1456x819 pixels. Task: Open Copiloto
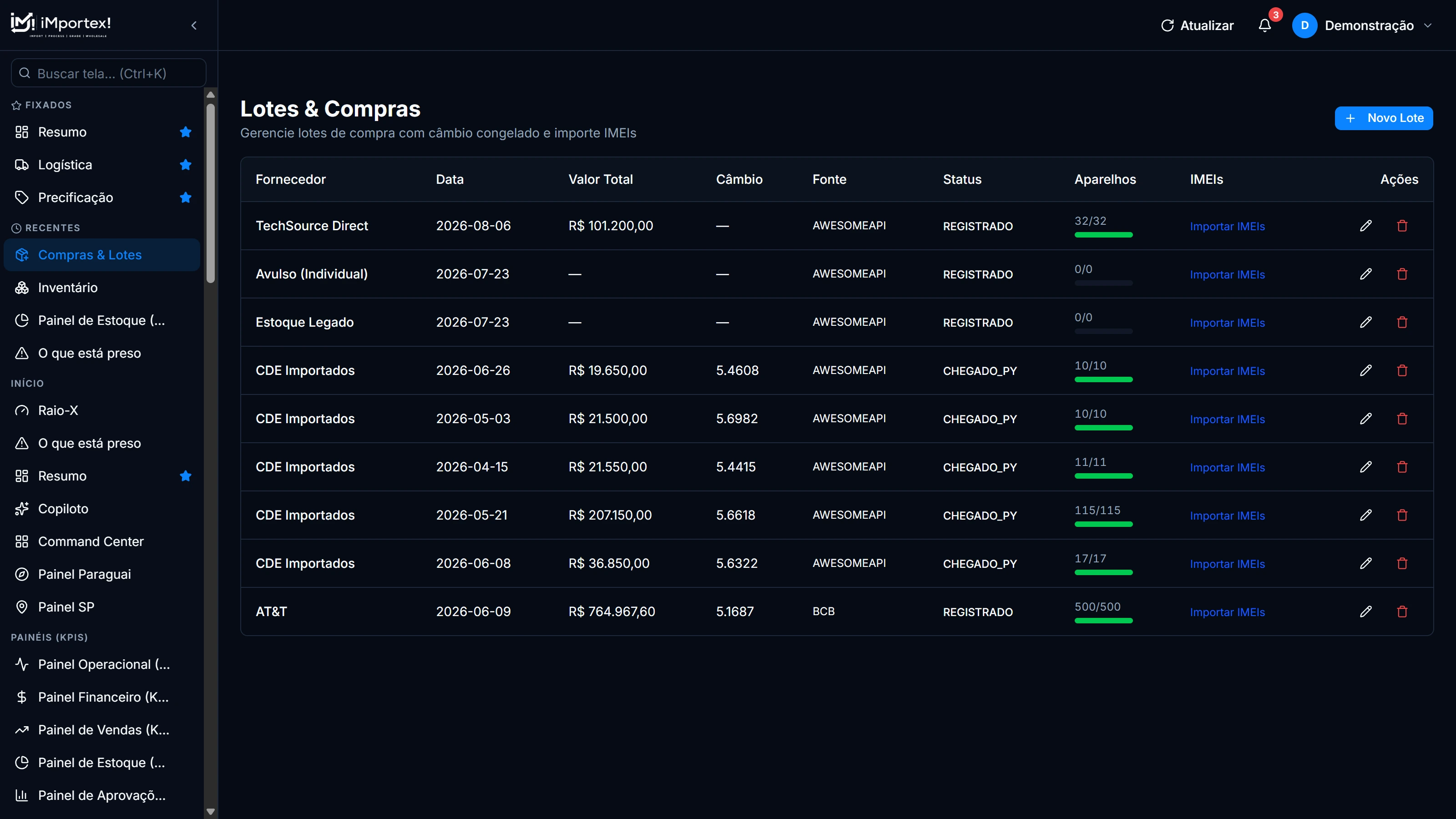pyautogui.click(x=102, y=509)
